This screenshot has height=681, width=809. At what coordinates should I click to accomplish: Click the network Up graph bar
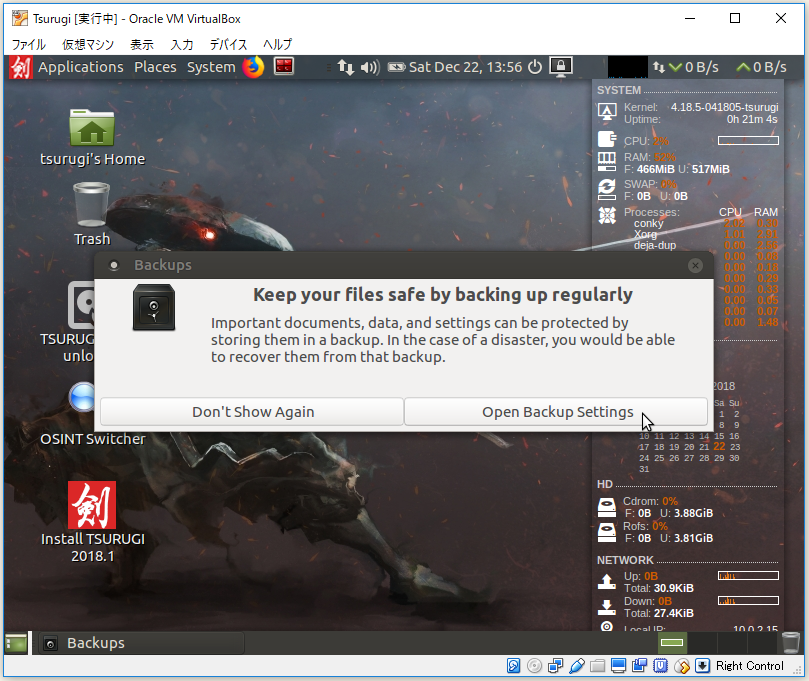tap(748, 576)
